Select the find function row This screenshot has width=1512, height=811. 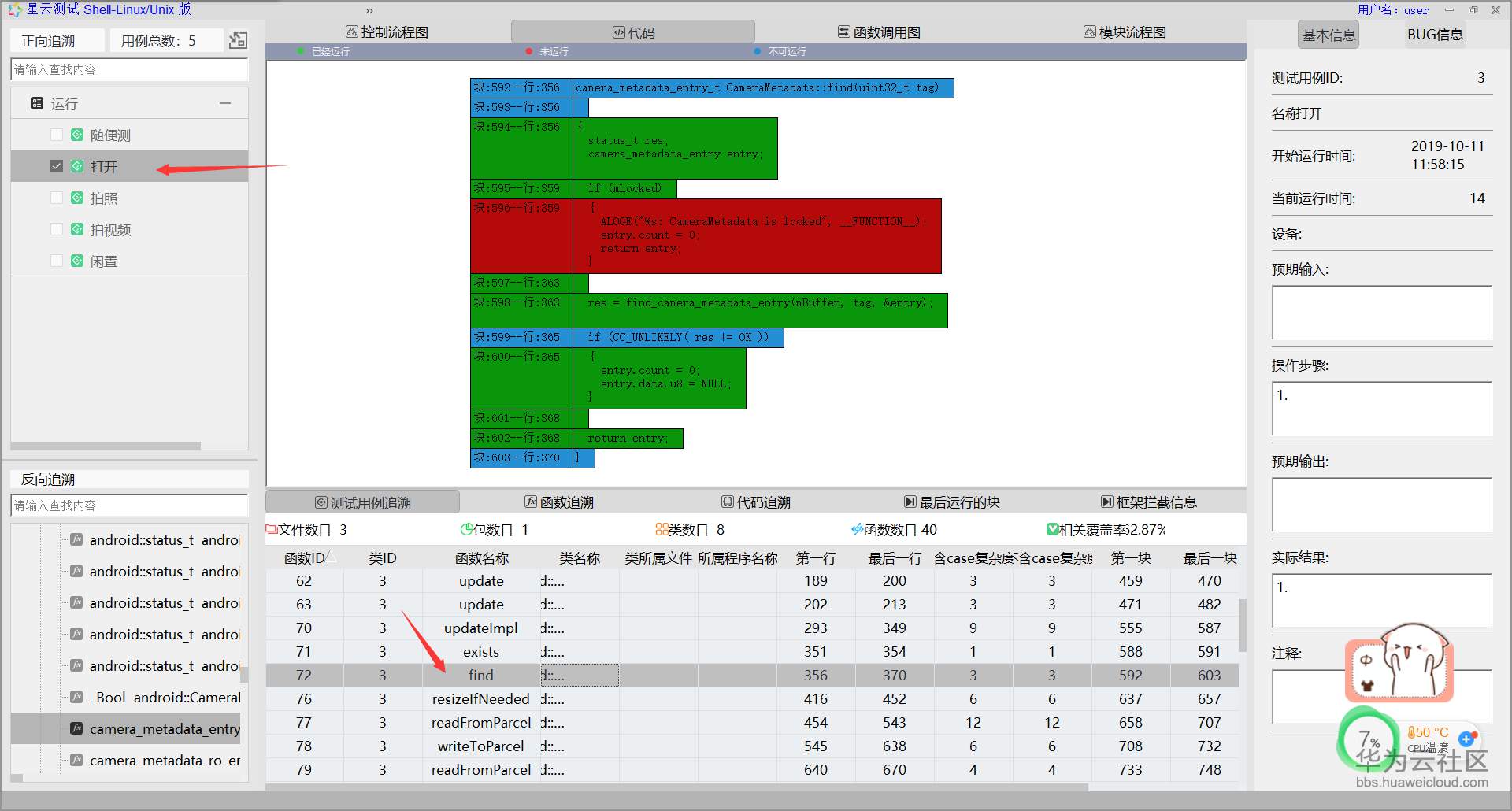click(752, 675)
